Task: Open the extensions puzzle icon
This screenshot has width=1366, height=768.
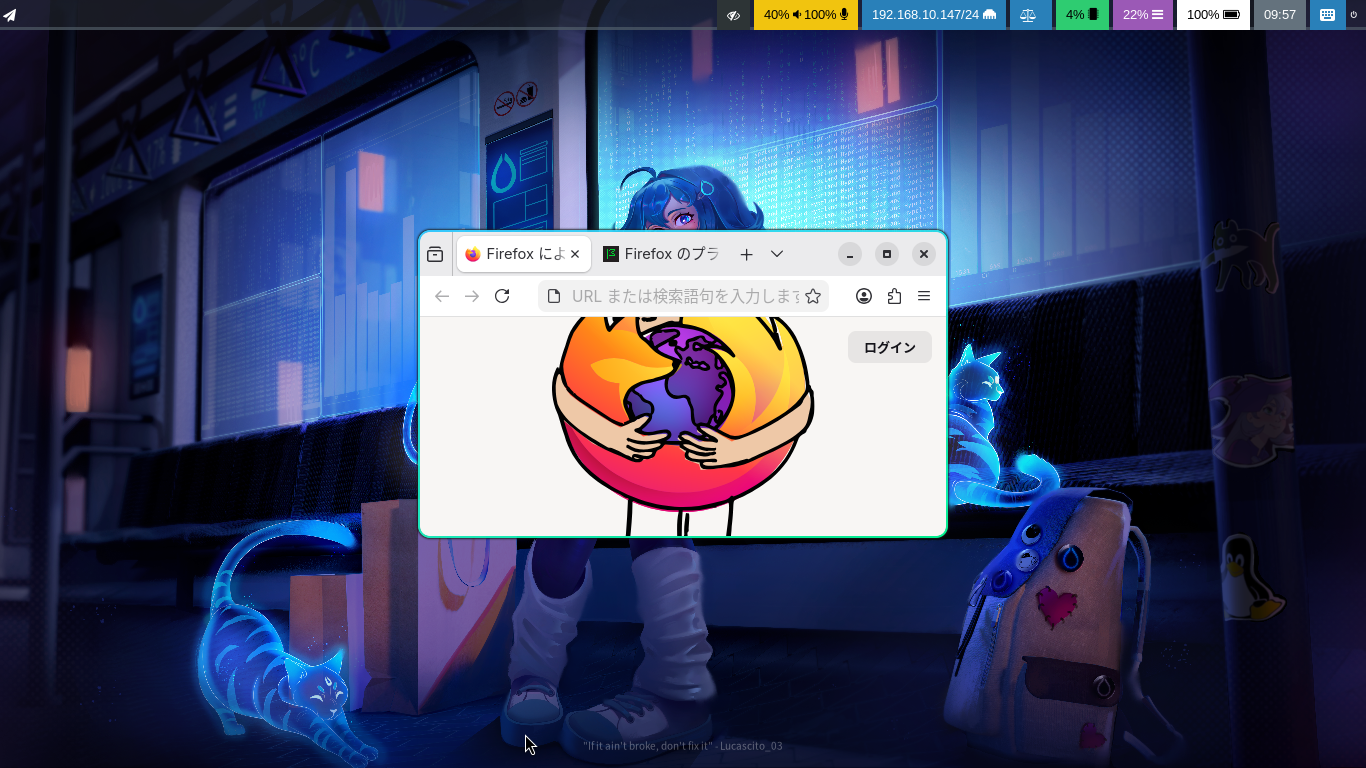Action: tap(894, 296)
